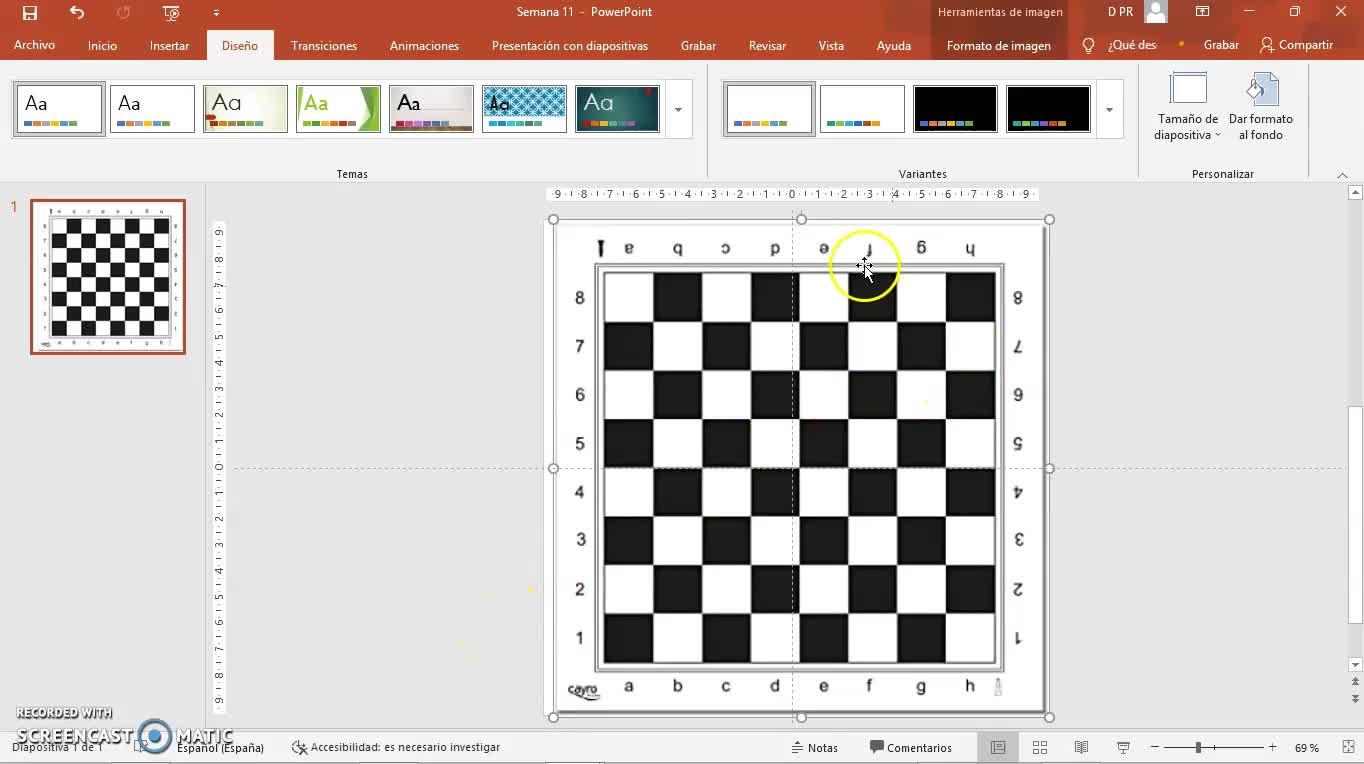Open Tamaño de diapositiva dropdown
This screenshot has height=764, width=1364.
(1188, 107)
